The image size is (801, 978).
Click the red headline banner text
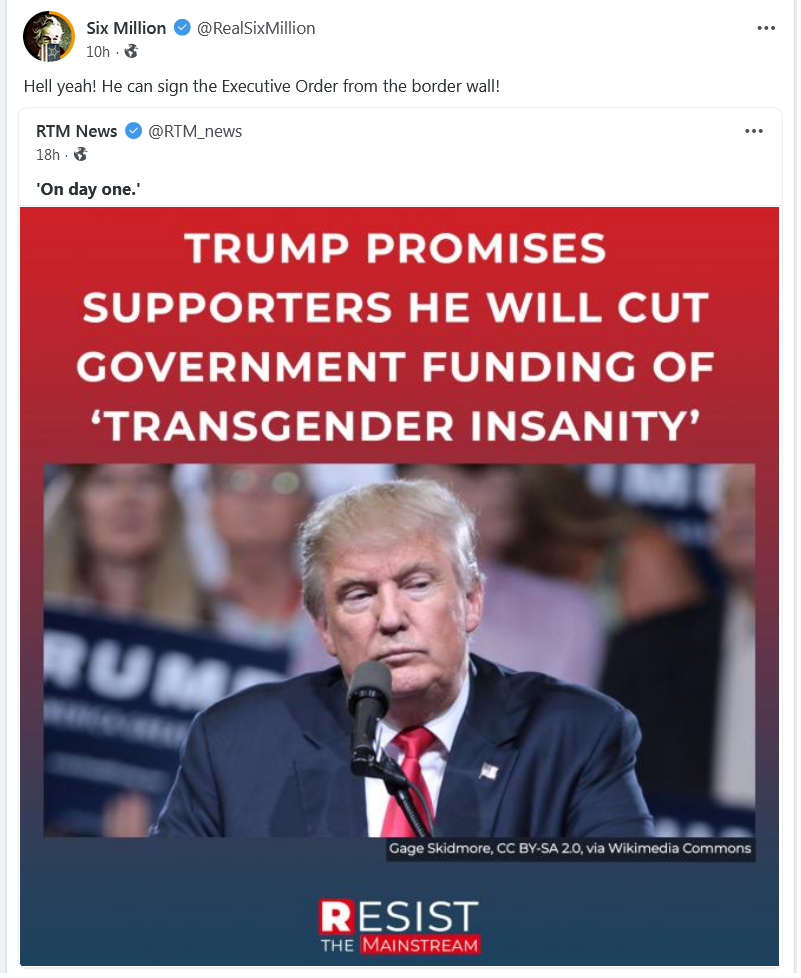(x=397, y=336)
